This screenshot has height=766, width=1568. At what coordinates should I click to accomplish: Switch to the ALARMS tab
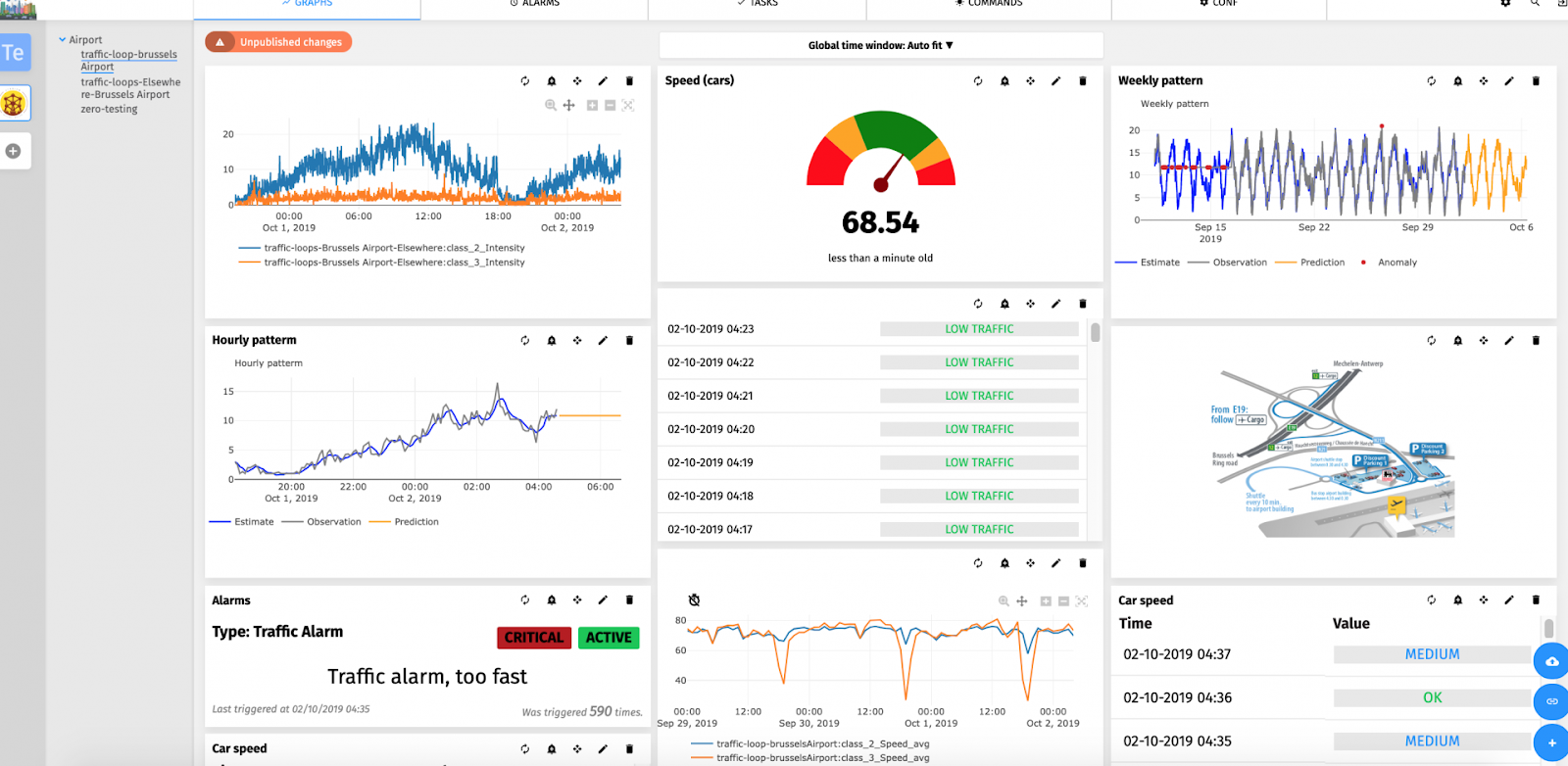(535, 4)
